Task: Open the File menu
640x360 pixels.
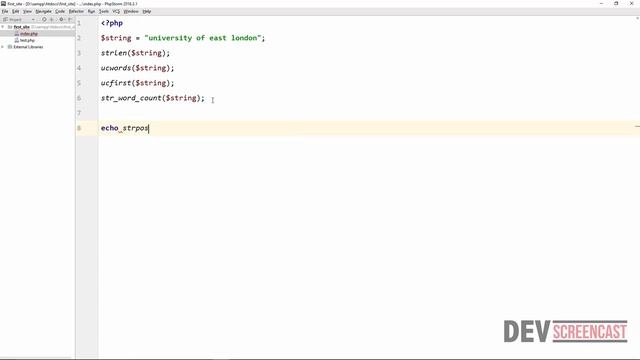Action: [x=5, y=11]
